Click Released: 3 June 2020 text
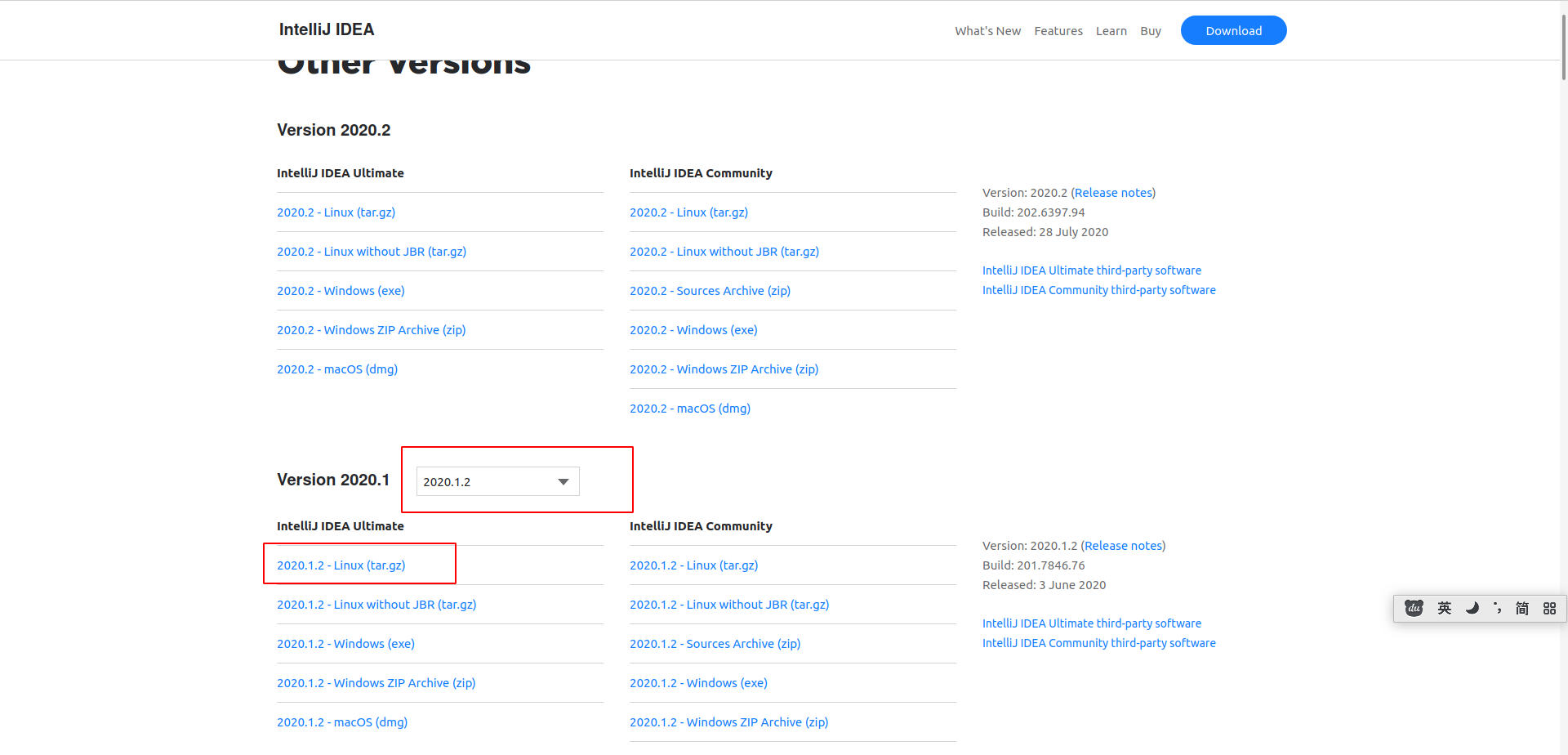Image resolution: width=1568 pixels, height=755 pixels. 1044,585
